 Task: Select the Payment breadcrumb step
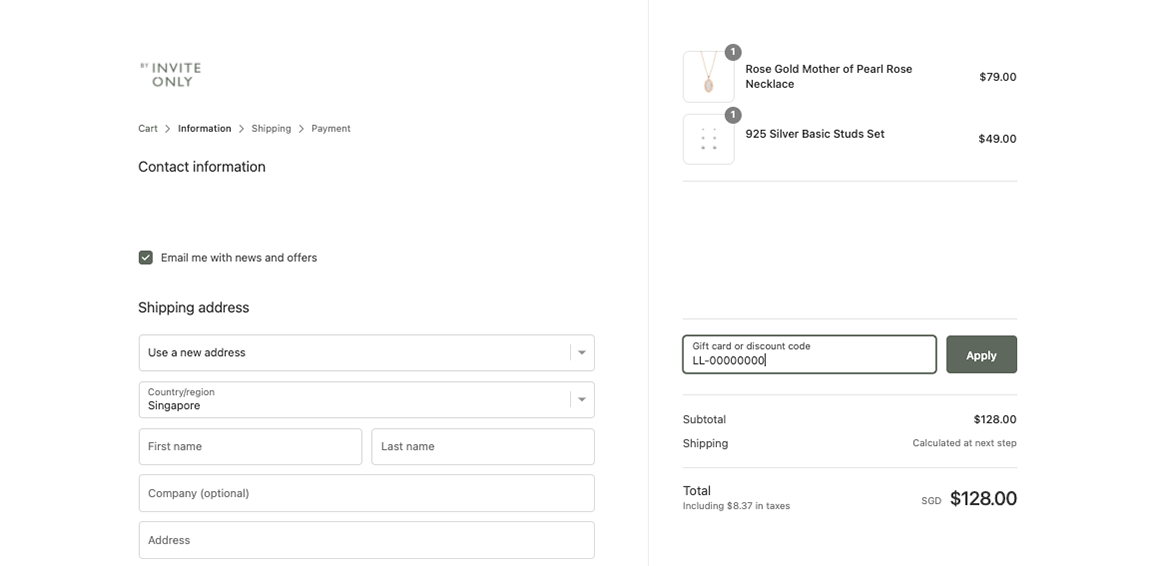[x=331, y=129]
